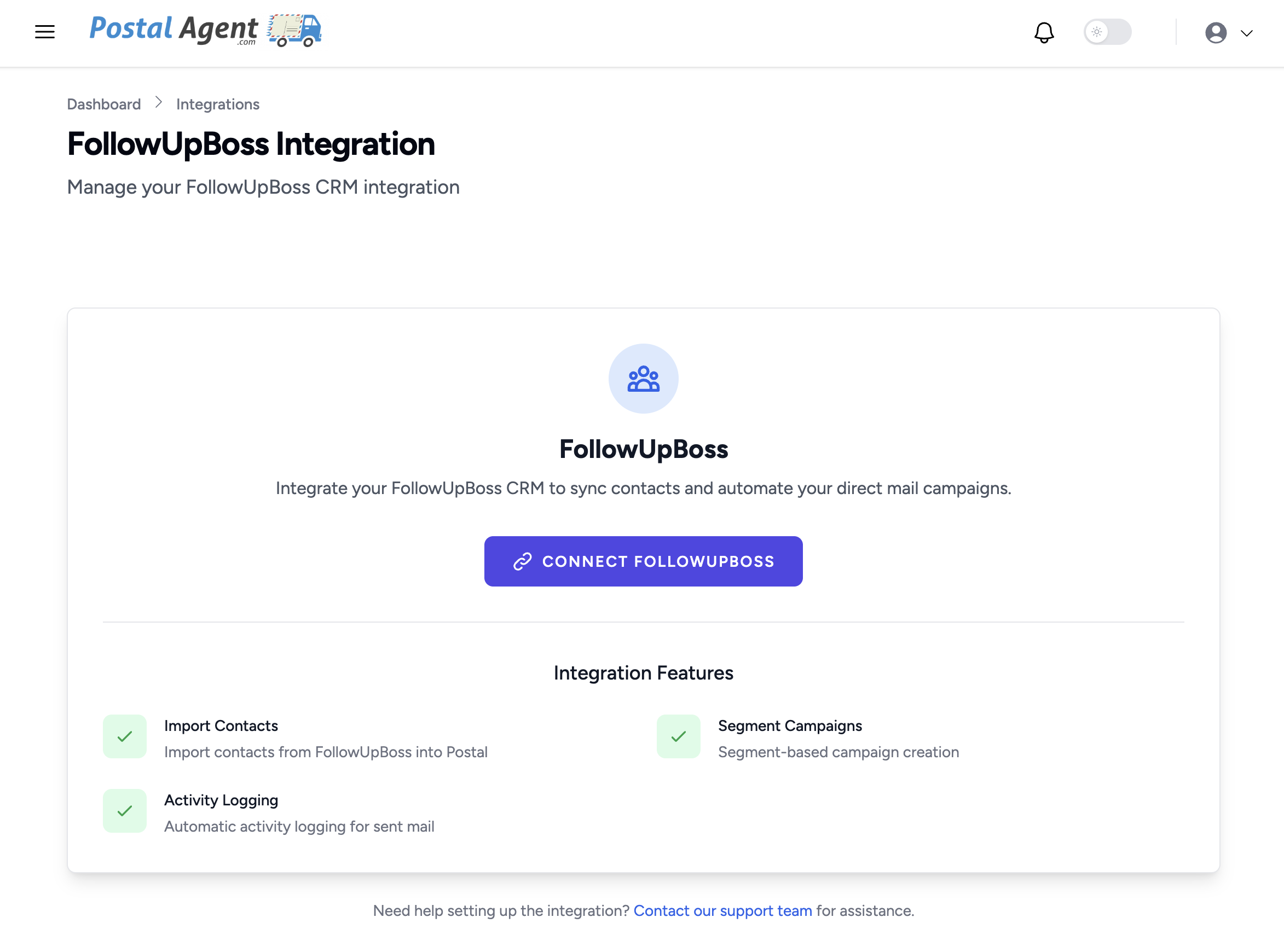Click the FollowUpBoss Integration page heading
This screenshot has width=1284, height=952.
pos(251,144)
